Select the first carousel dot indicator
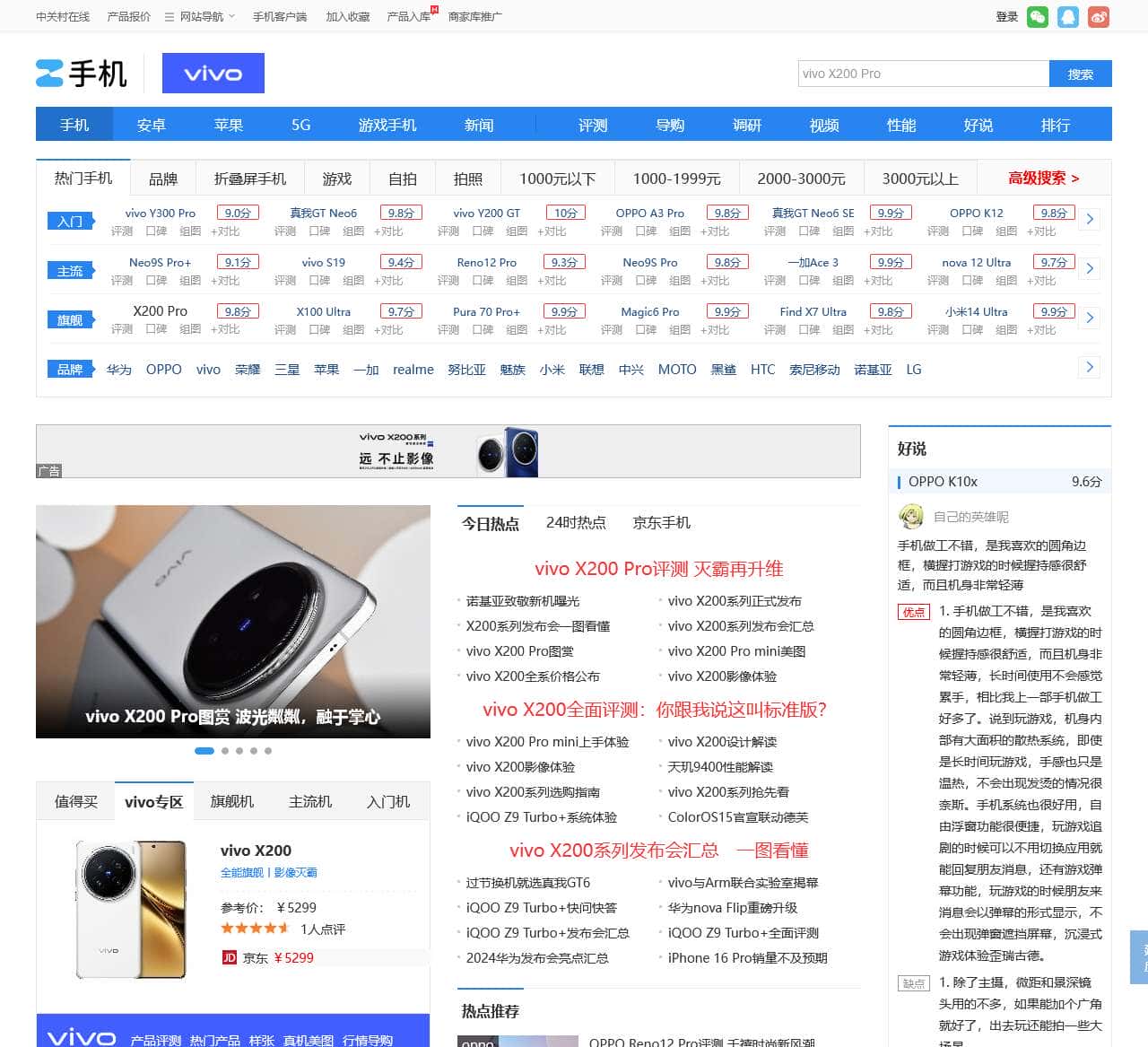 [204, 751]
